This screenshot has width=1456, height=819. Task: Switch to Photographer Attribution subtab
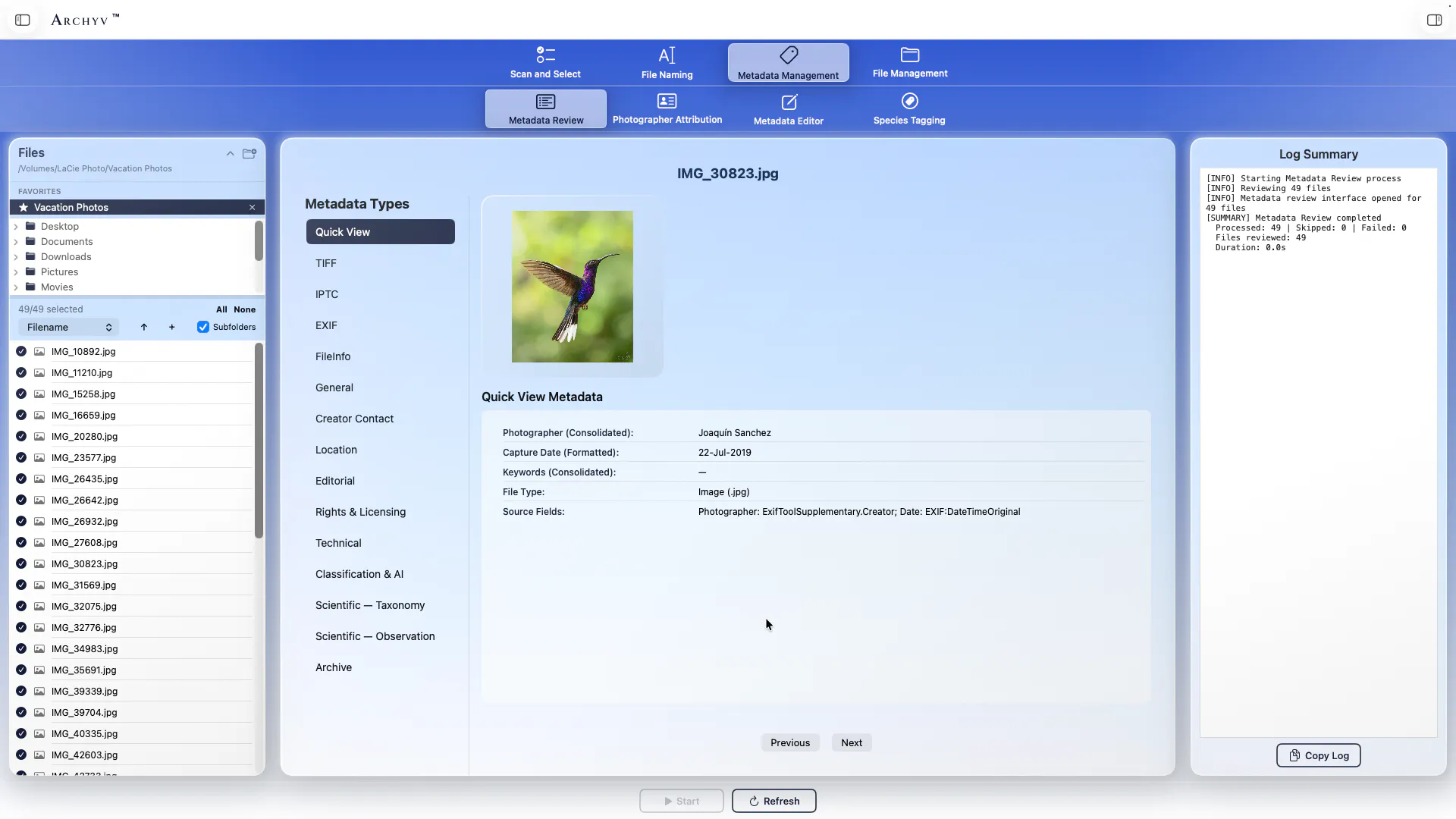667,109
